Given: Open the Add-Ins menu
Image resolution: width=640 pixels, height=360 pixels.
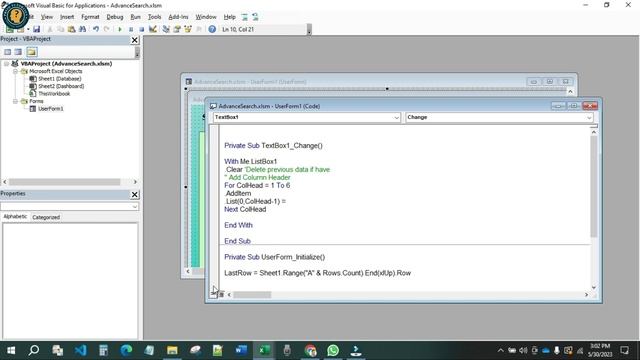Looking at the screenshot, I should (178, 17).
